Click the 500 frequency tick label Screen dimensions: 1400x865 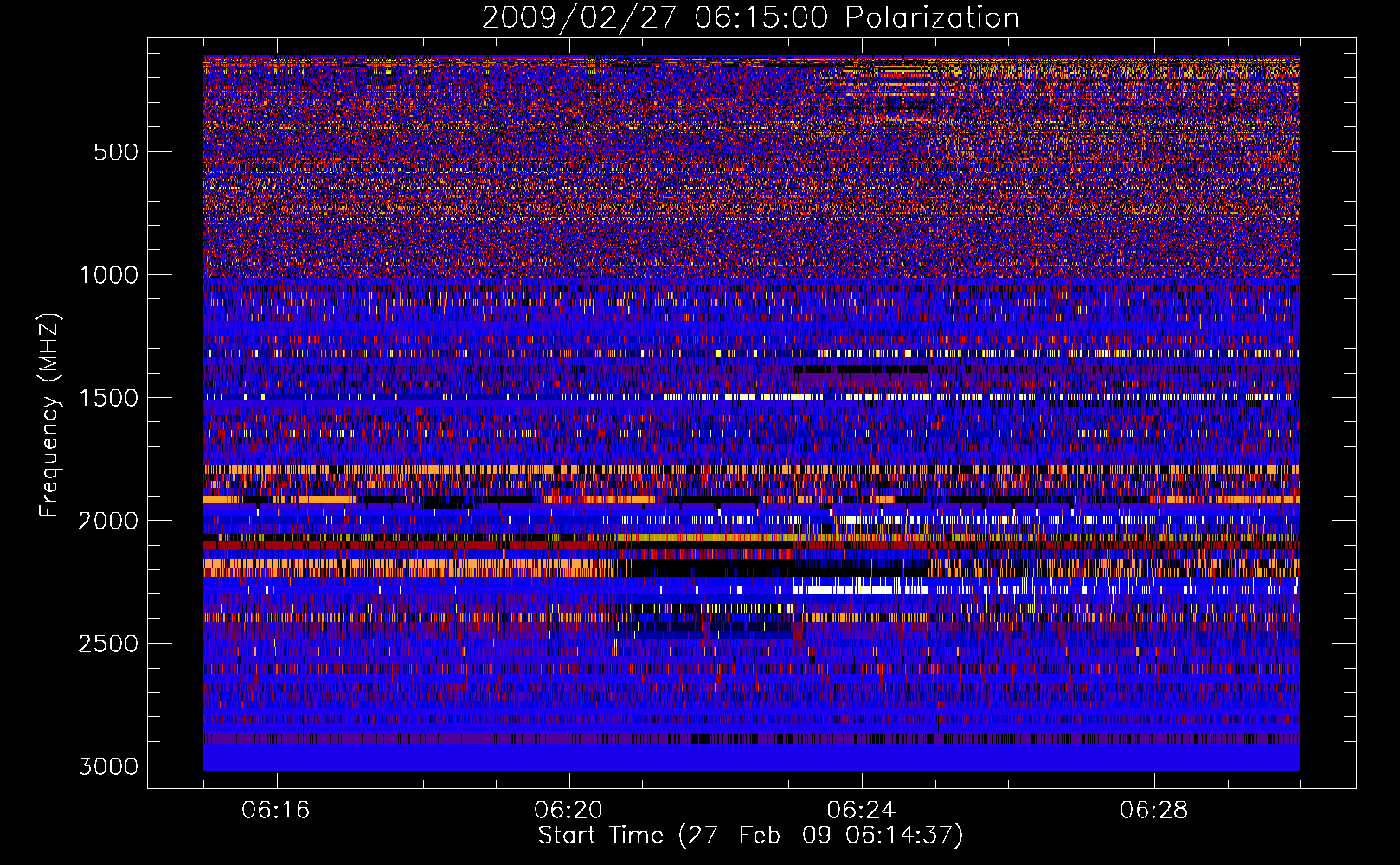(x=114, y=152)
